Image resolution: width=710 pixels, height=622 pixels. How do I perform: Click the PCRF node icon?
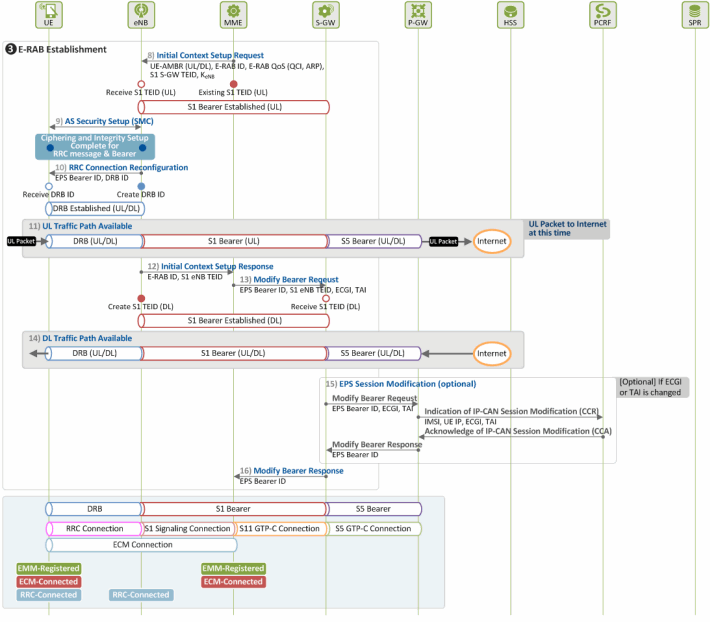[x=603, y=14]
